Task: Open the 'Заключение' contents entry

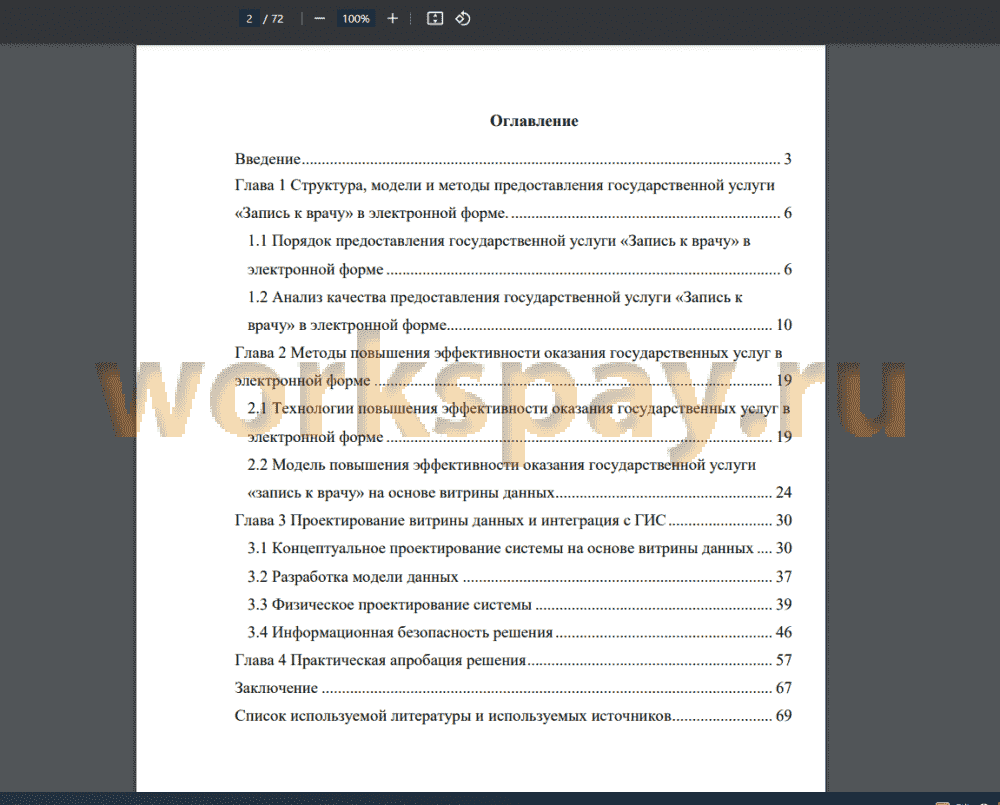Action: (513, 688)
